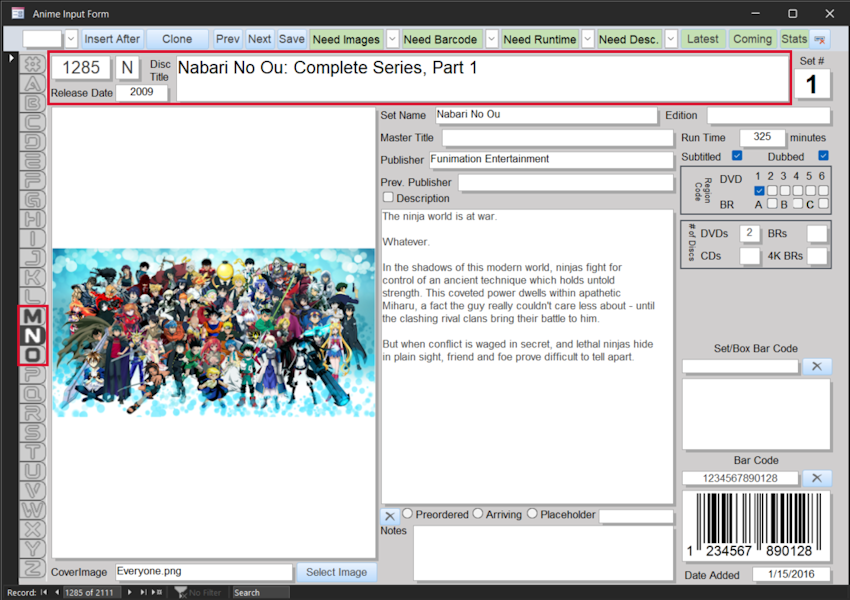Jump to titles starting with letter F
The image size is (850, 600).
pyautogui.click(x=33, y=181)
